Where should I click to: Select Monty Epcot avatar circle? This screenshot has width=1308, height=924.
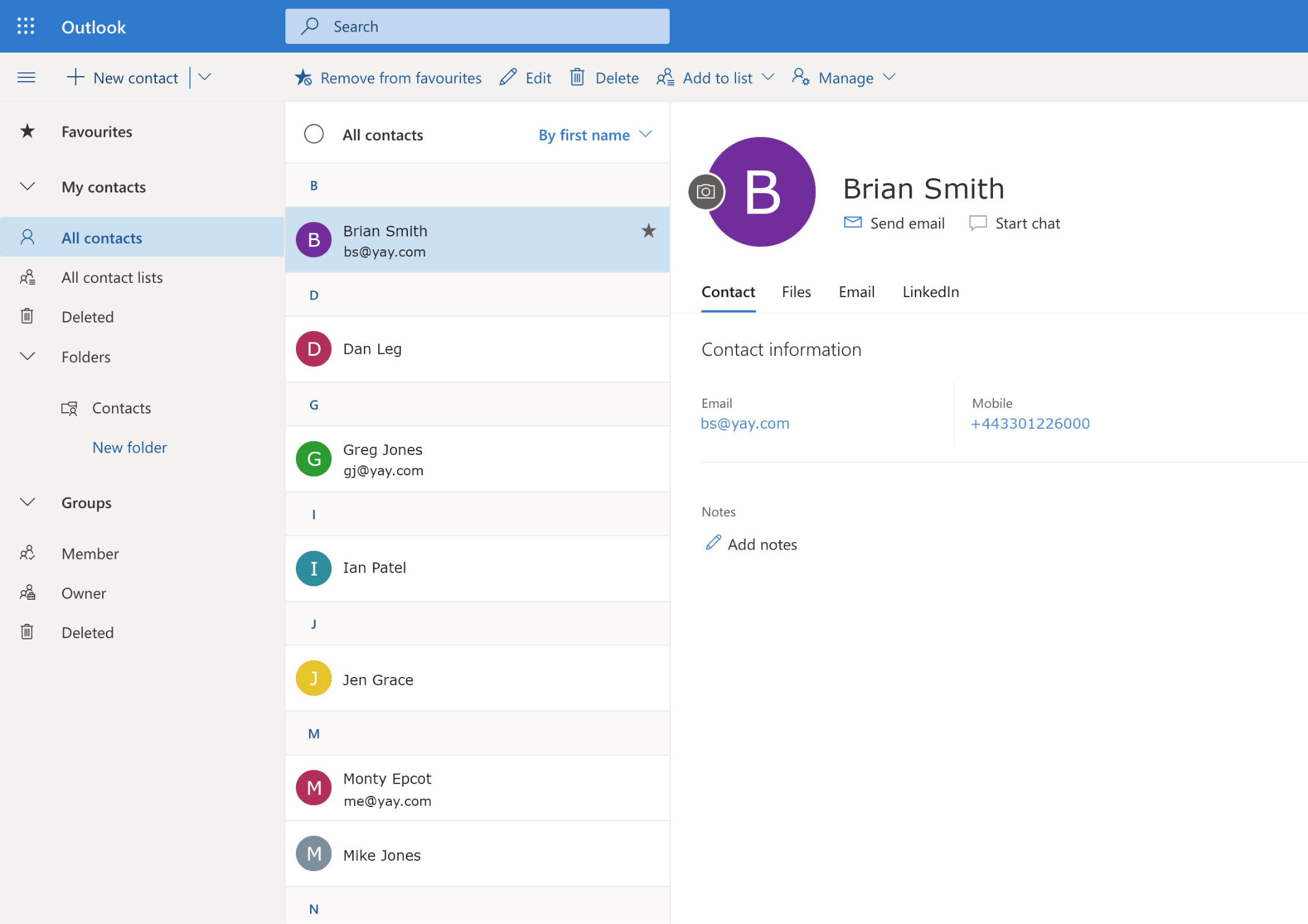tap(314, 788)
